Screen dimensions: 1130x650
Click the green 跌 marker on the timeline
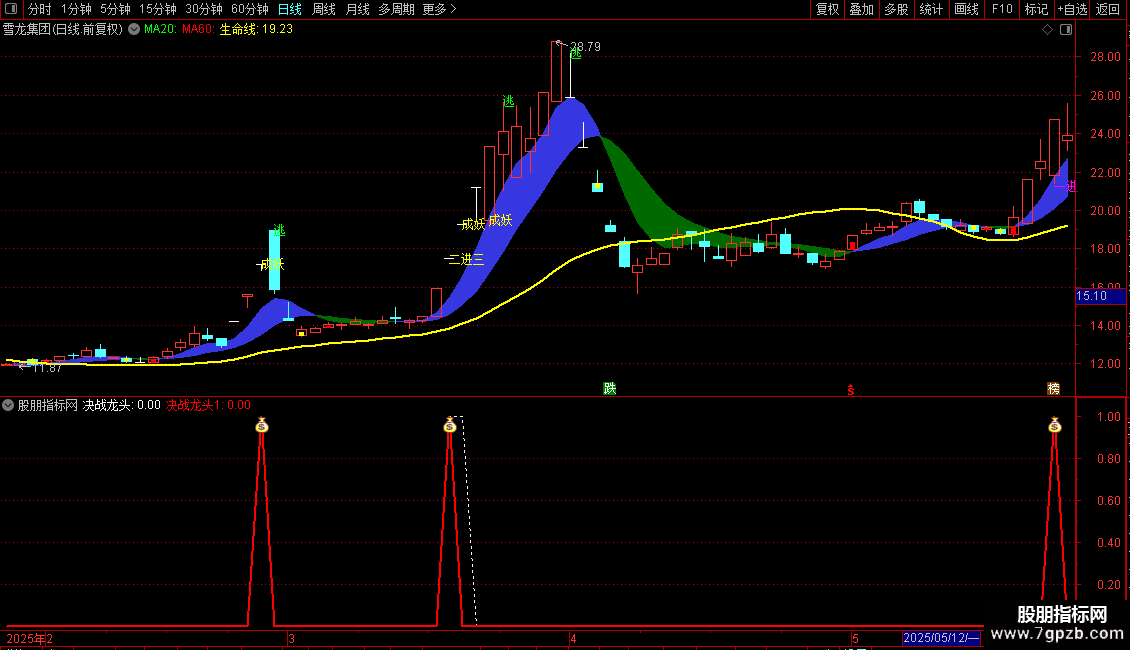[x=609, y=388]
